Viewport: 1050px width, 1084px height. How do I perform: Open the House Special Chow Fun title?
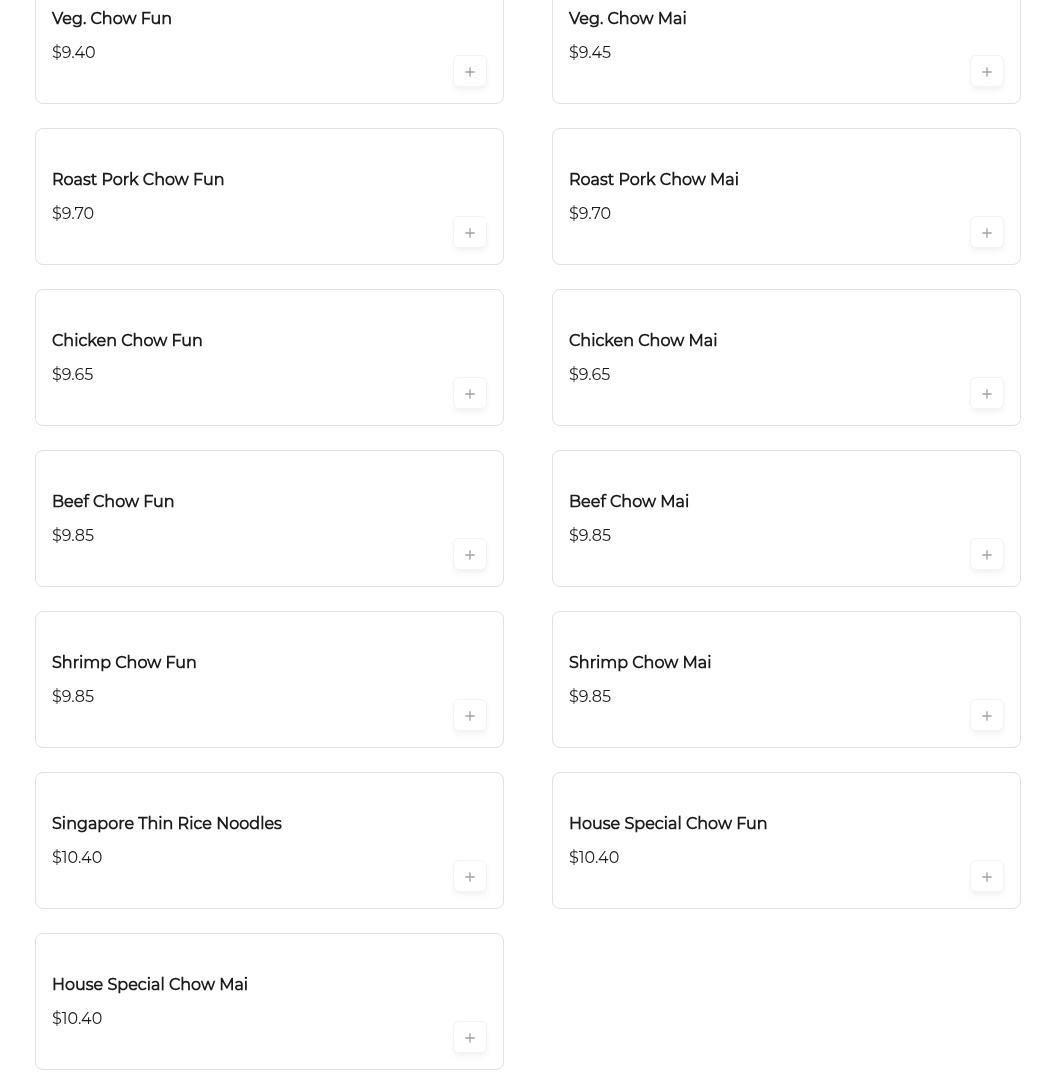(x=668, y=824)
